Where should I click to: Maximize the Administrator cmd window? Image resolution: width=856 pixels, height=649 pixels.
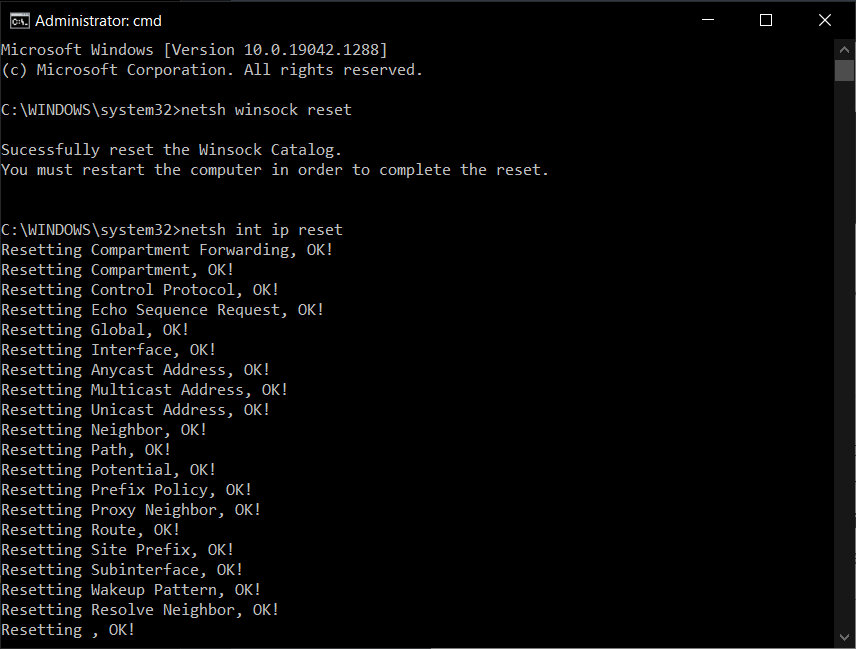tap(766, 20)
